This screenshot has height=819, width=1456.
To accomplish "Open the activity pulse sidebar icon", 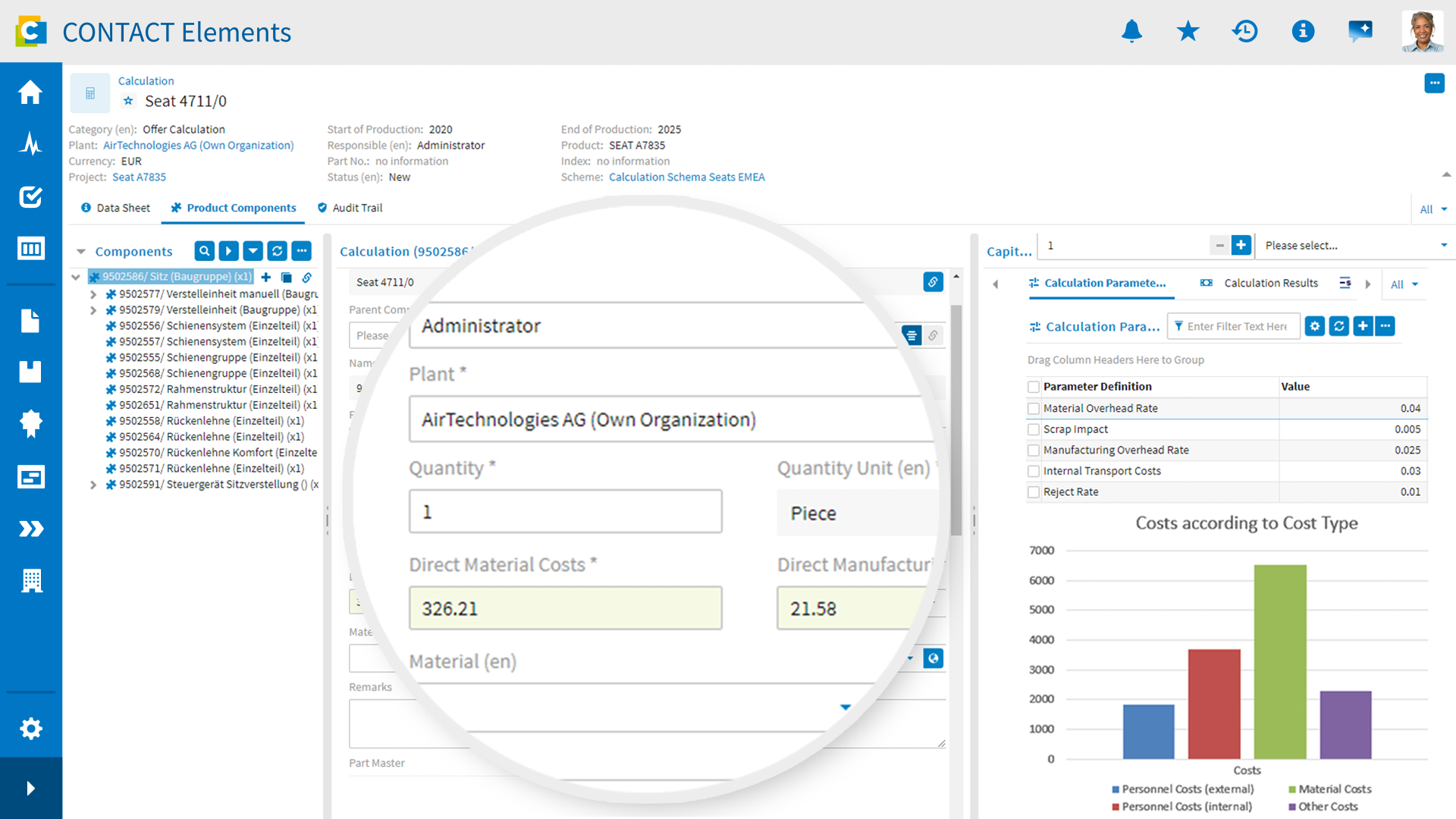I will (x=30, y=144).
